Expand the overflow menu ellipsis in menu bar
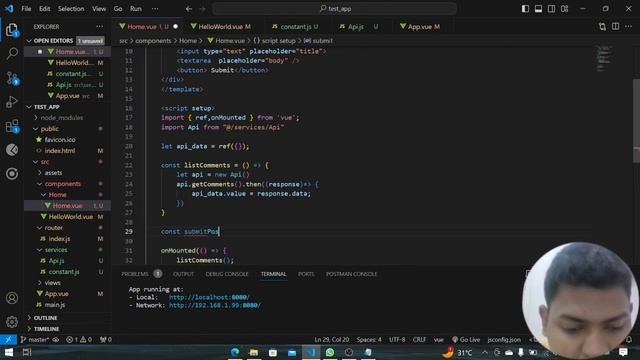This screenshot has width=640, height=360. click(x=155, y=9)
